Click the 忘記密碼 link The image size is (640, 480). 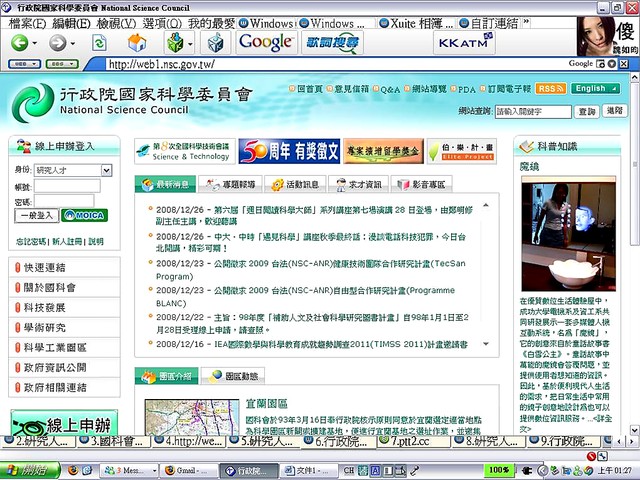31,242
